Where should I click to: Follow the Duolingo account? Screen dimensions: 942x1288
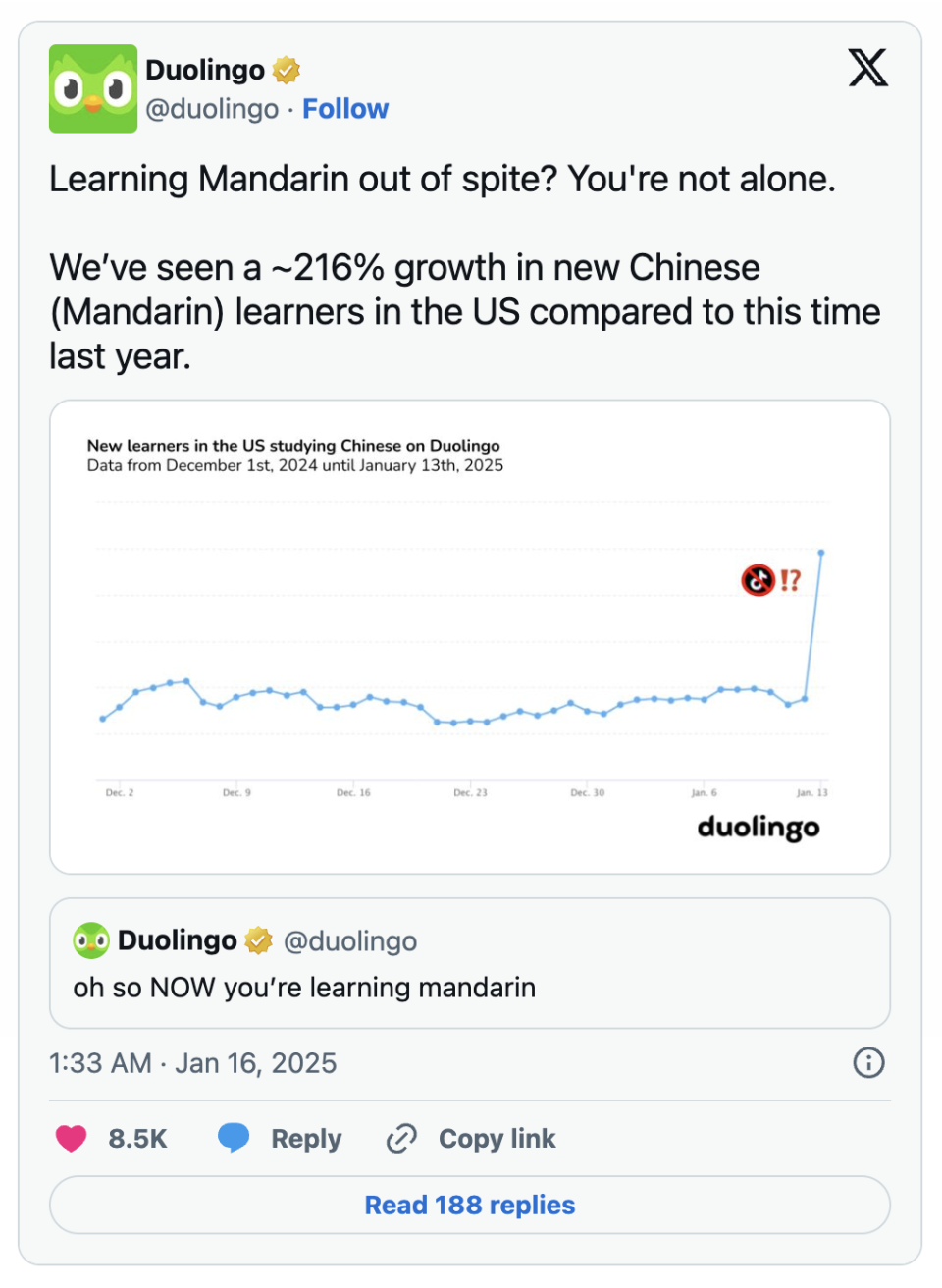tap(345, 109)
